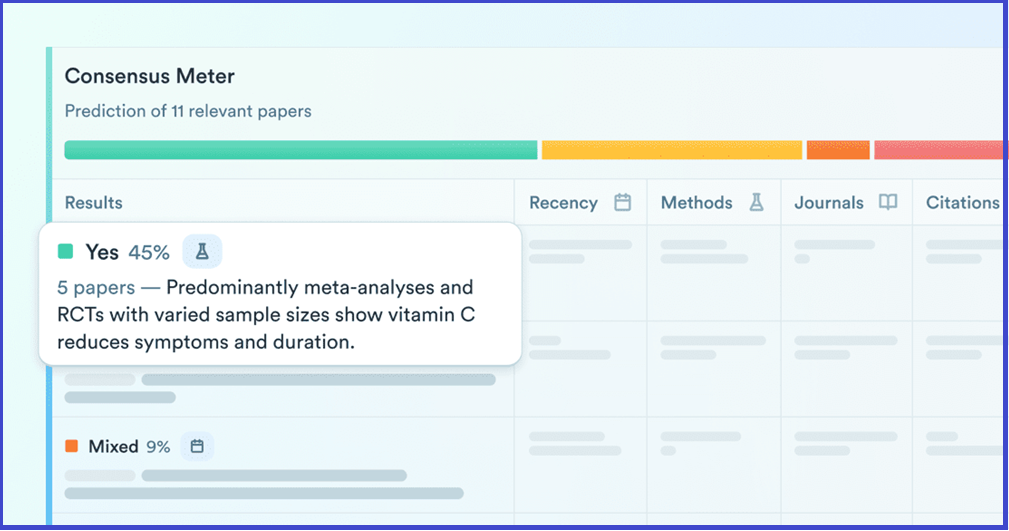Click the Mixed 9% result label
The image size is (1009, 531).
click(129, 446)
